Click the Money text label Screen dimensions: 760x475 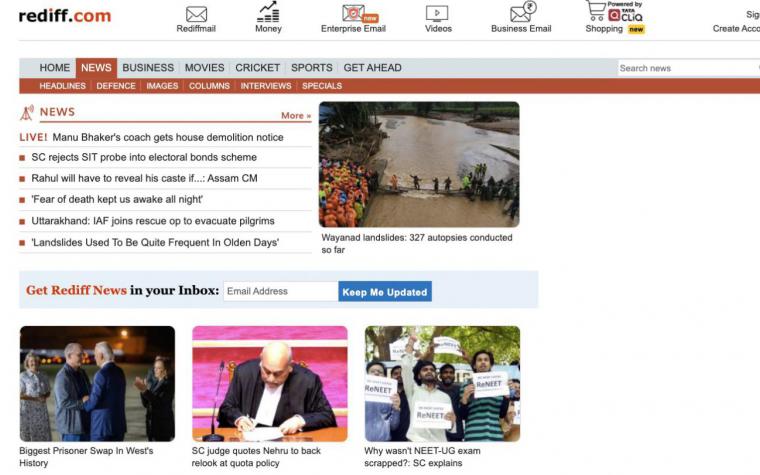[x=268, y=29]
